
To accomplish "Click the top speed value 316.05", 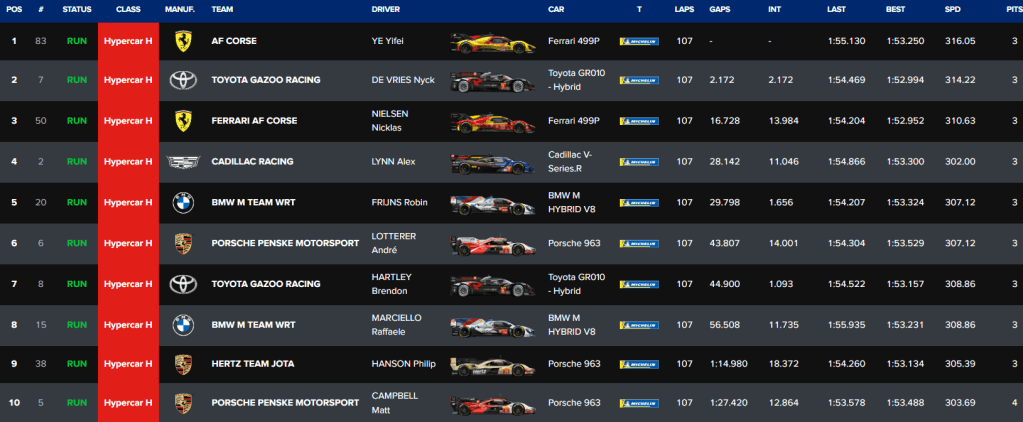I will click(960, 41).
